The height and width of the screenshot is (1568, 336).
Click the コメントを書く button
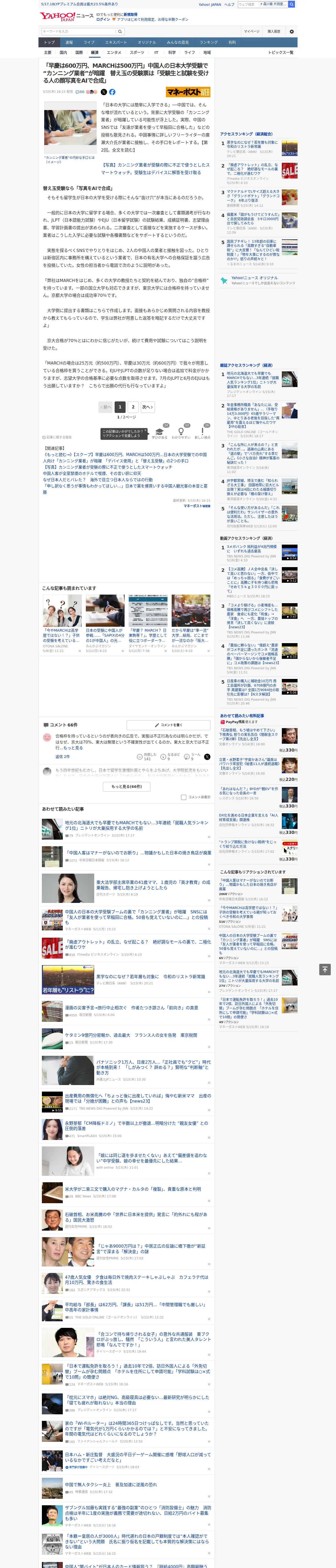tap(168, 725)
